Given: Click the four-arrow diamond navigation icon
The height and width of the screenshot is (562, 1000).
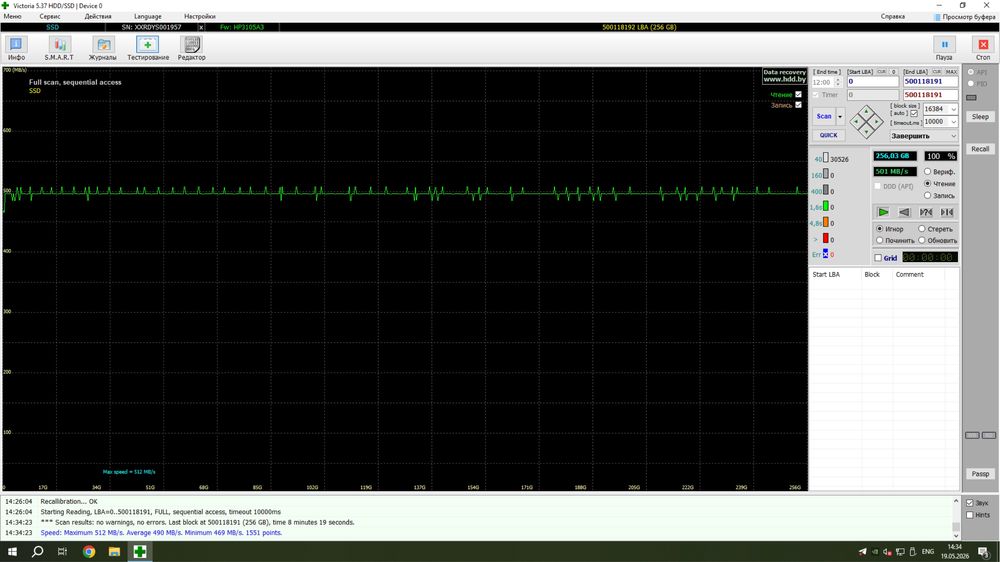Looking at the screenshot, I should coord(867,122).
